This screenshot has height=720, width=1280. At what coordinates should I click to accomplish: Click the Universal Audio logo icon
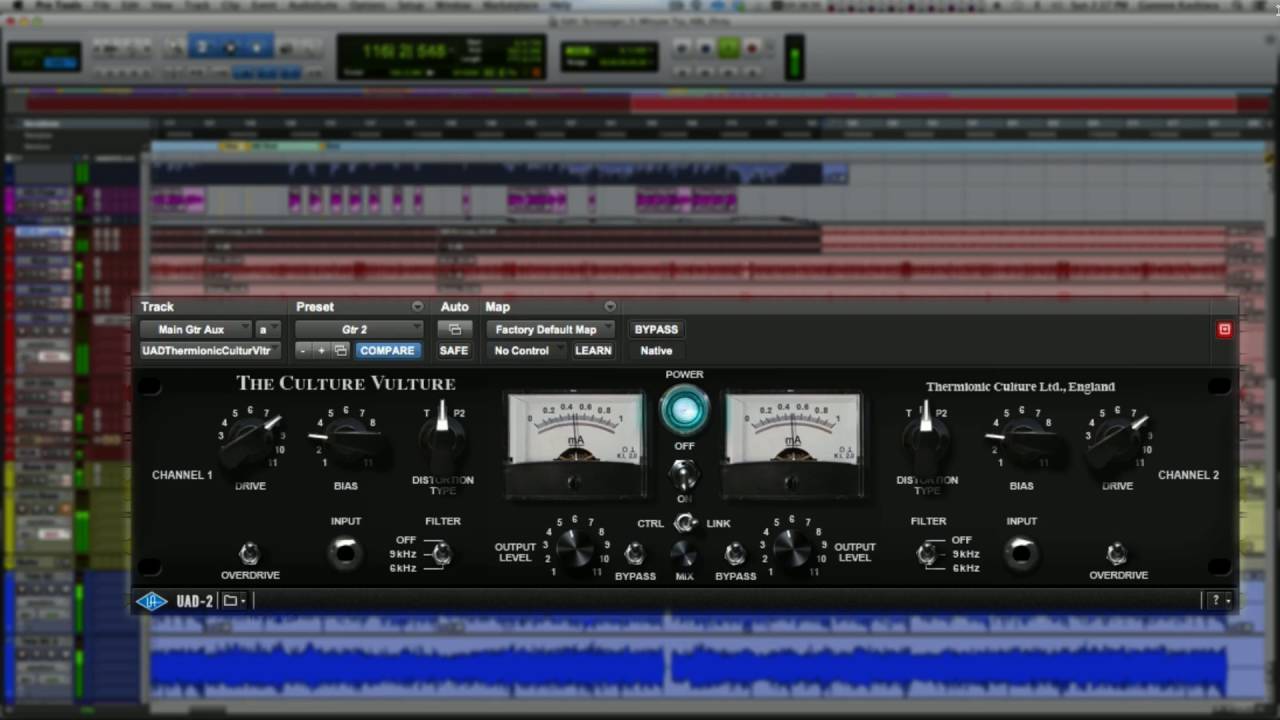coord(152,601)
